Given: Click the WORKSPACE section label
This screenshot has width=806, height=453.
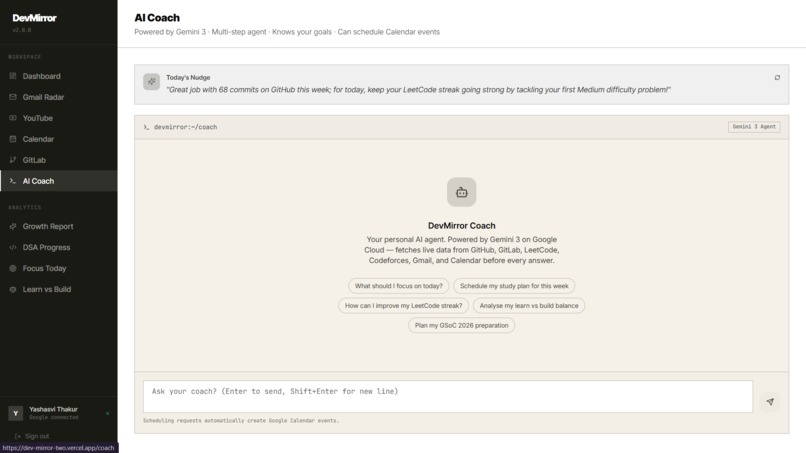Looking at the screenshot, I should pos(25,57).
